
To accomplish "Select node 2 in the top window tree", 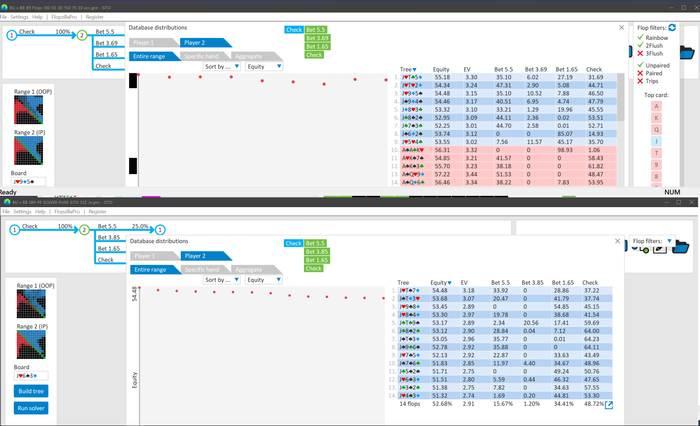I will click(82, 35).
